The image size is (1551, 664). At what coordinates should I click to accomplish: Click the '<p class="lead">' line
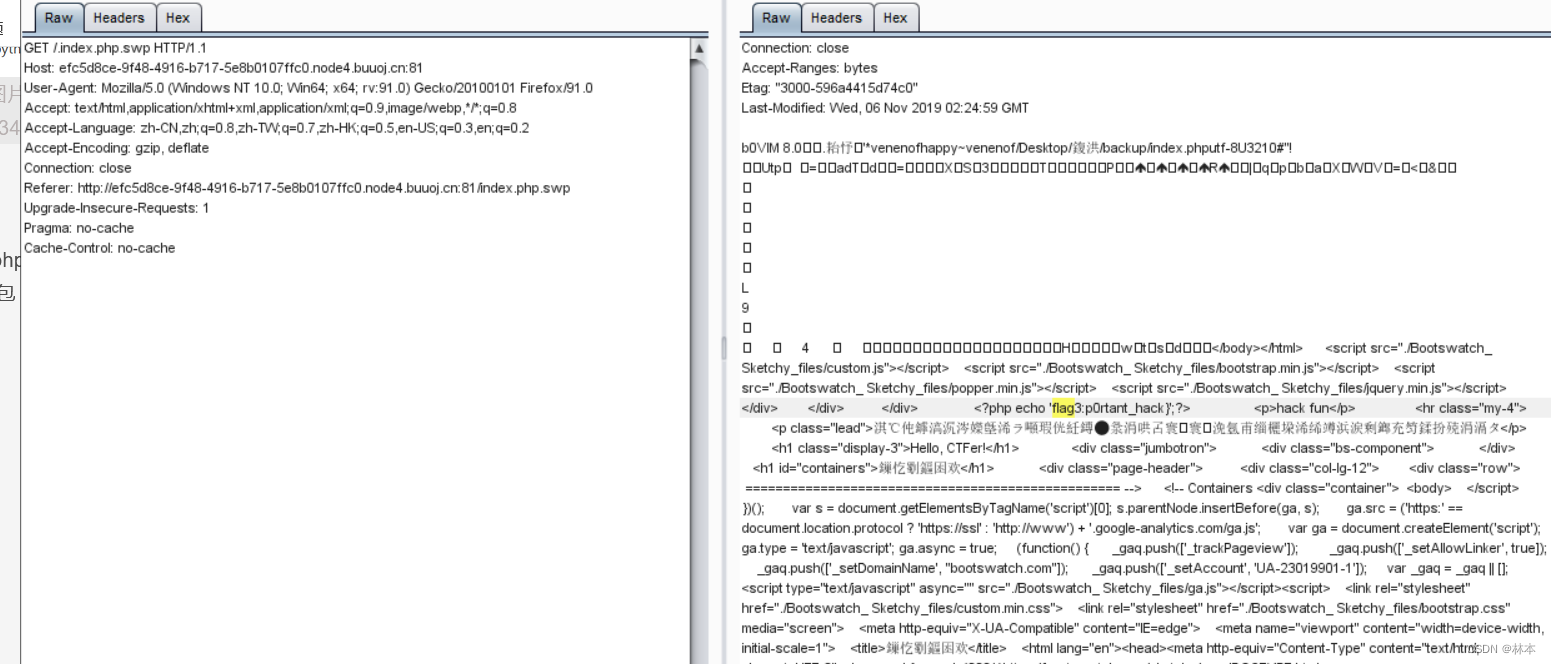pos(1149,428)
